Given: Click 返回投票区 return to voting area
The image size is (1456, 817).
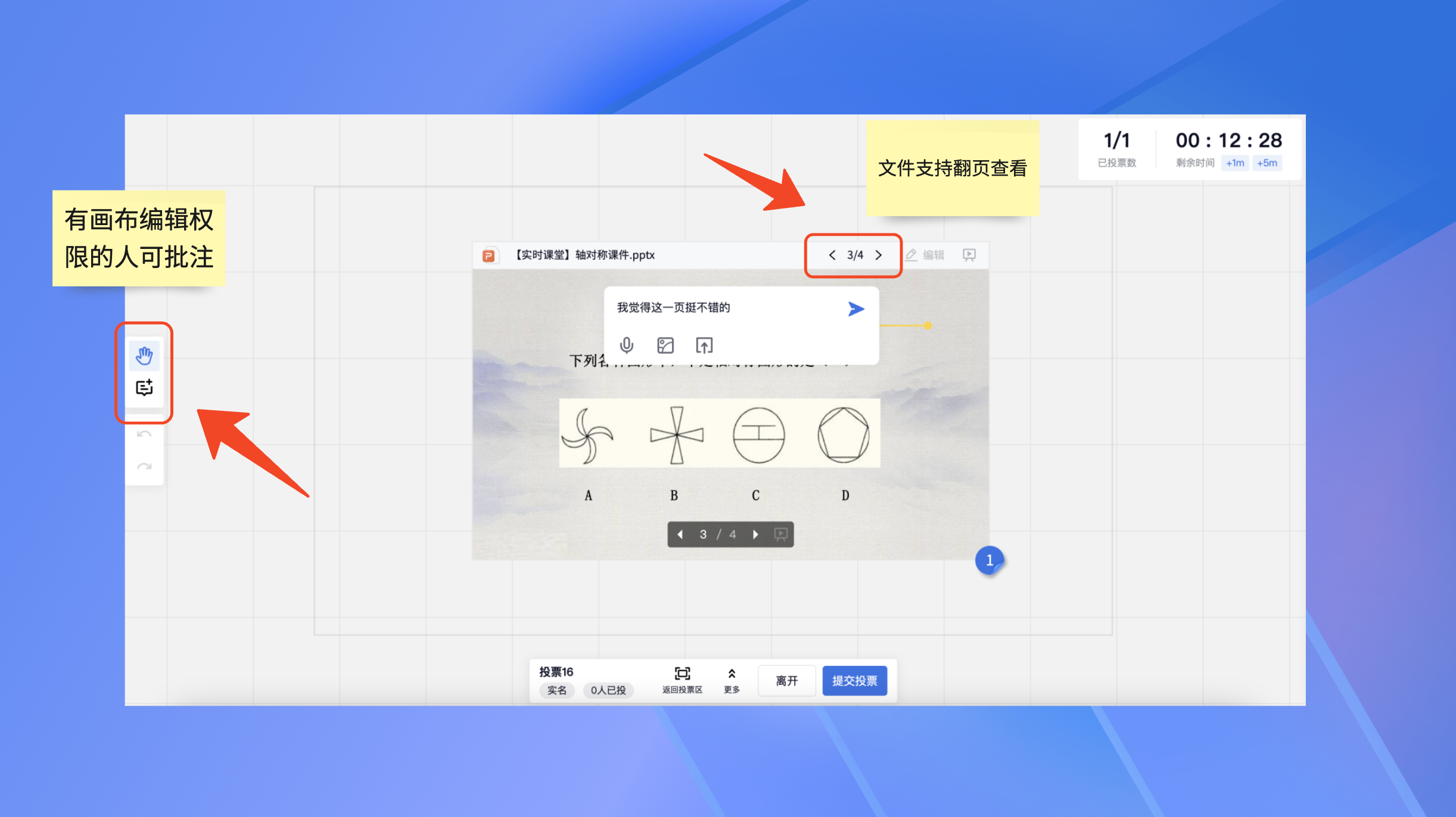Looking at the screenshot, I should pyautogui.click(x=682, y=680).
